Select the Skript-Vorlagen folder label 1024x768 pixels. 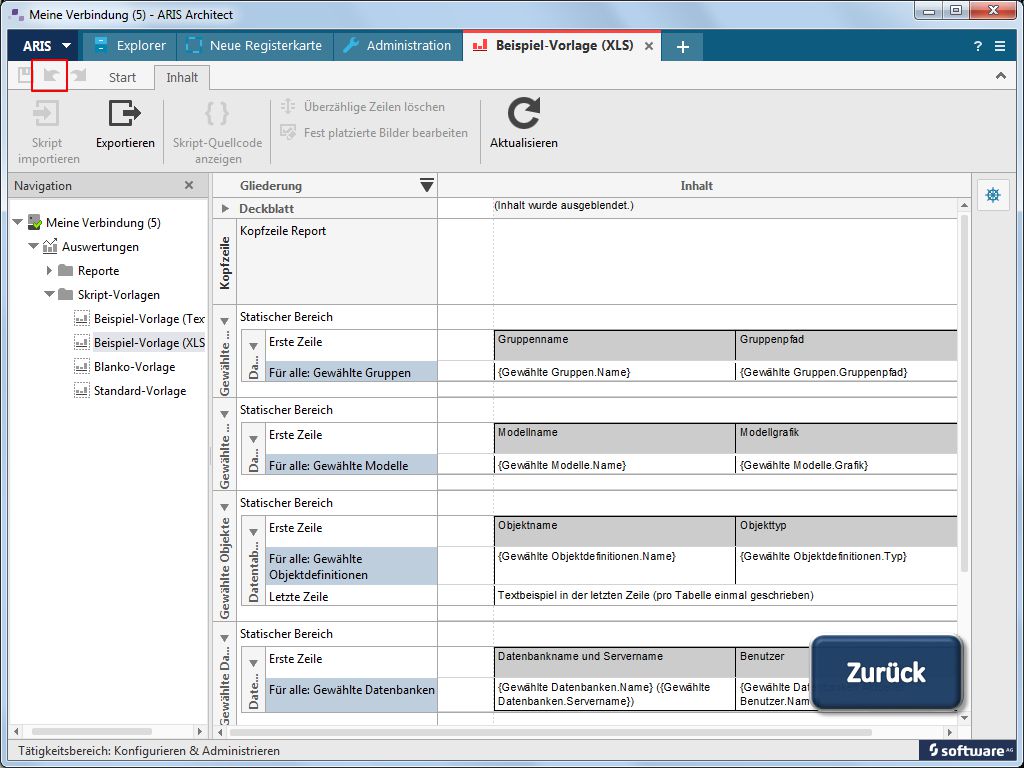point(119,295)
